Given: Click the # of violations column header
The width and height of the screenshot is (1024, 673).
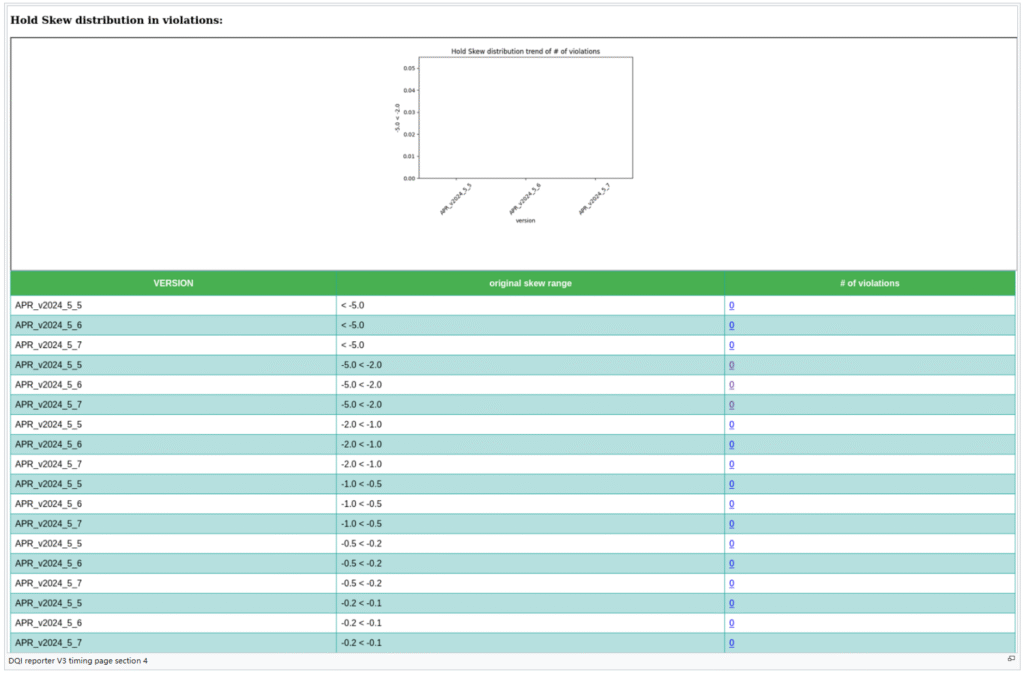Looking at the screenshot, I should (x=869, y=283).
